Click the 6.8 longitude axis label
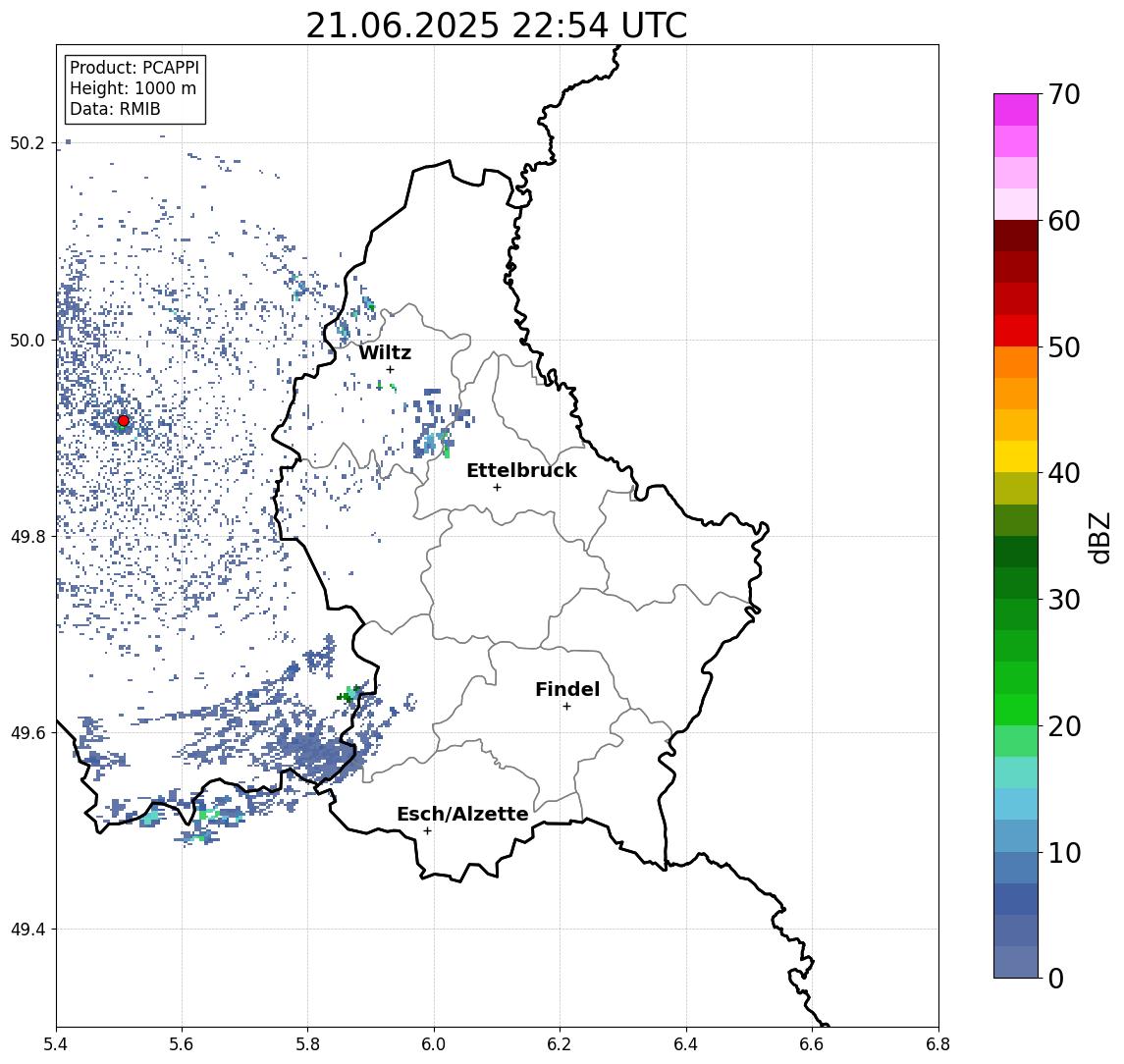 [x=938, y=1044]
